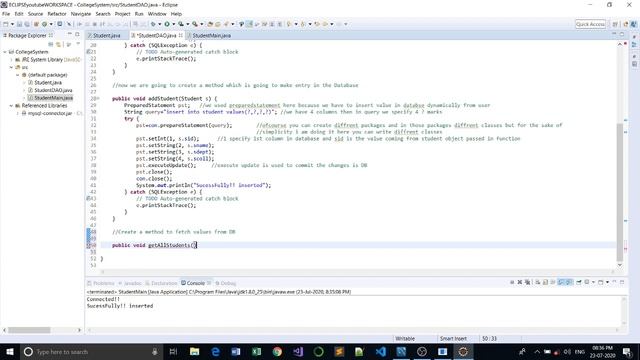
Task: Close the StudentDAO.java editor tab
Action: coord(180,36)
